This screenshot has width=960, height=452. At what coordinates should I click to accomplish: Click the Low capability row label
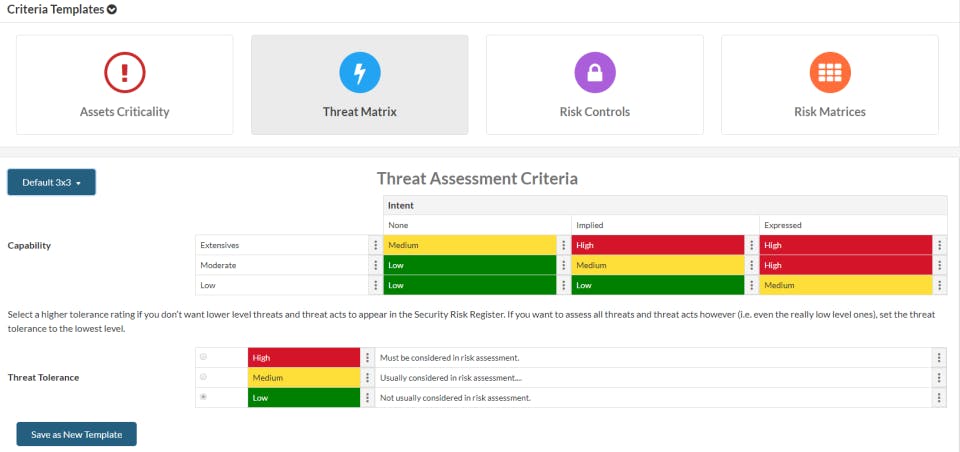pyautogui.click(x=282, y=285)
